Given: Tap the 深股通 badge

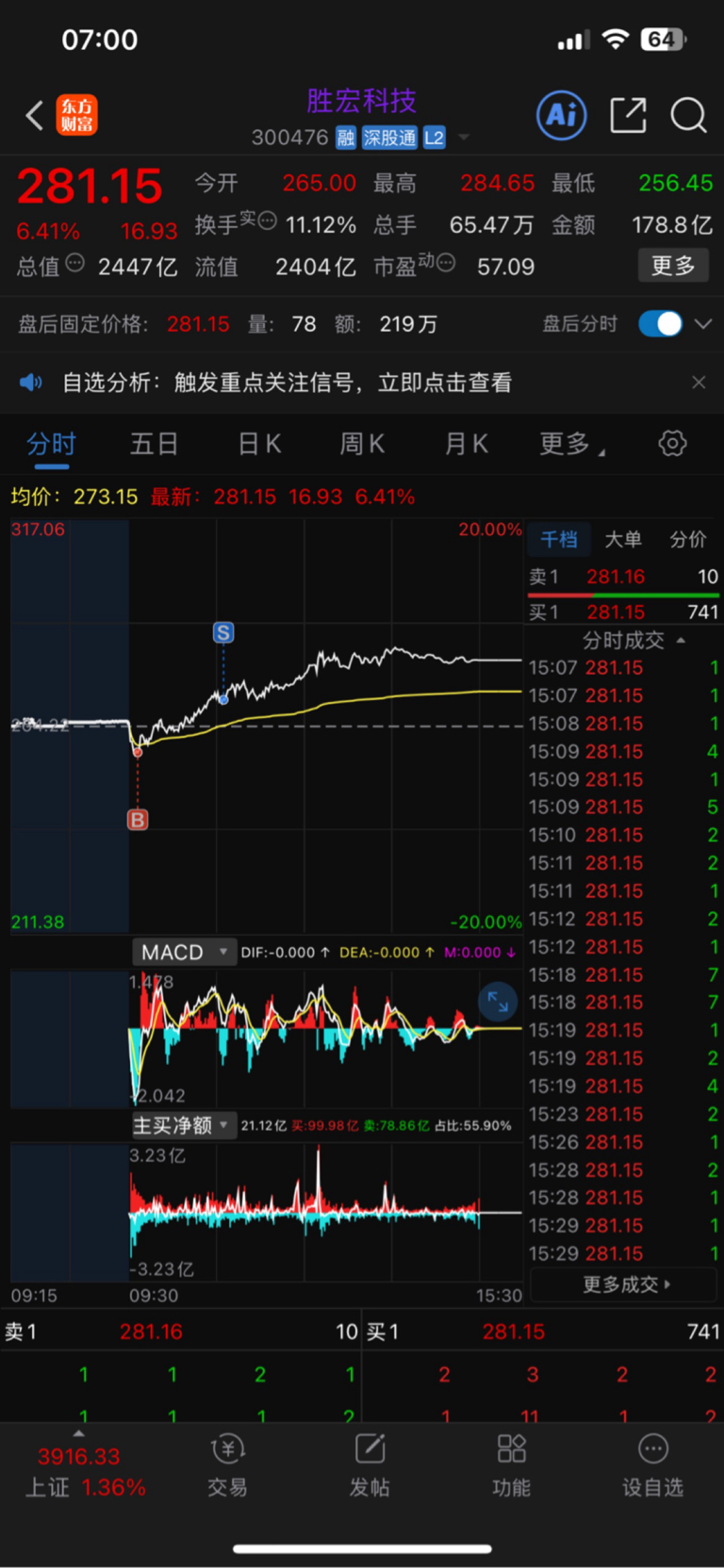Looking at the screenshot, I should coord(389,138).
